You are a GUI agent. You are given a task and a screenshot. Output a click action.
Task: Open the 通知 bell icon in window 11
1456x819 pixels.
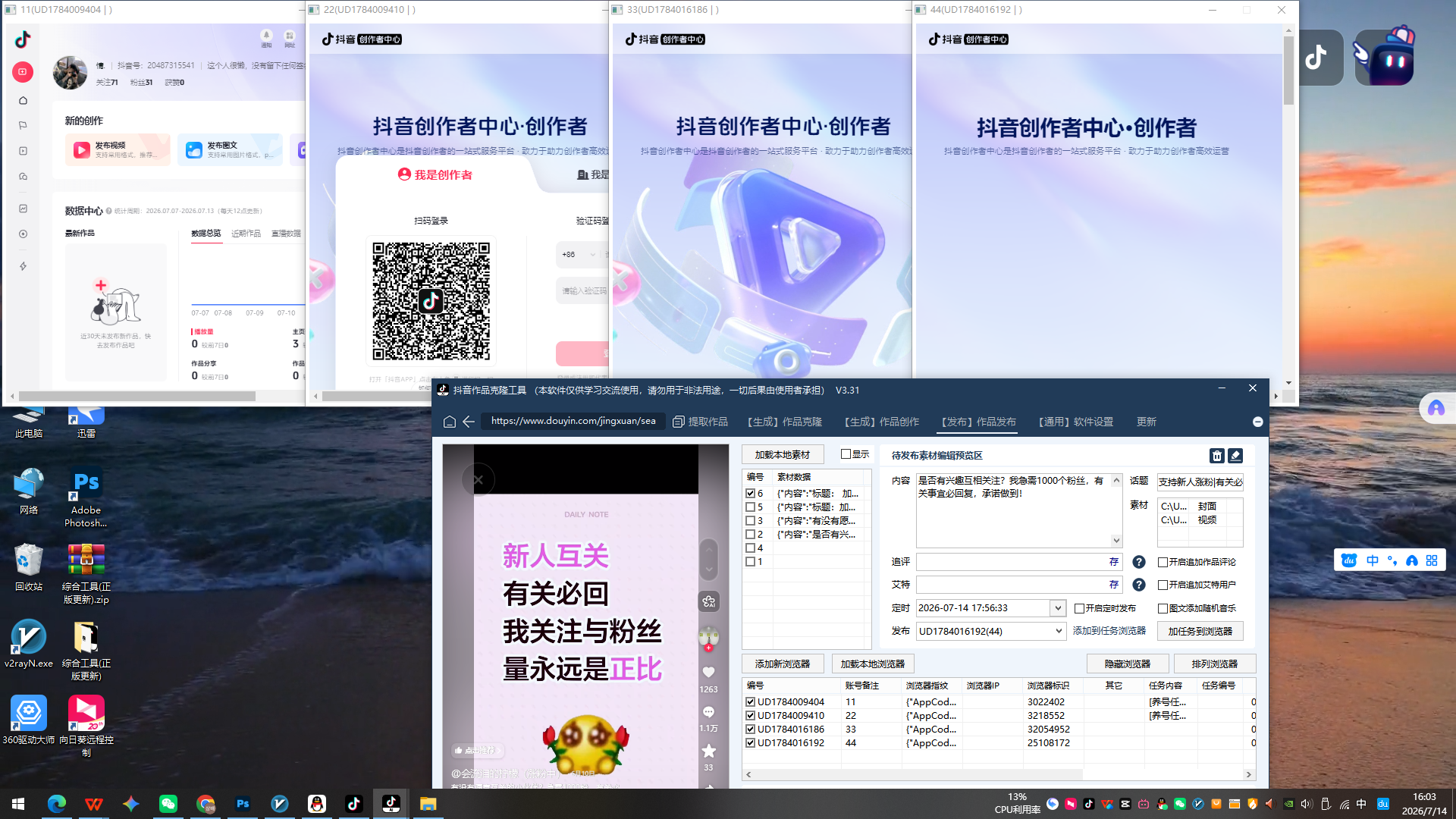point(266,38)
